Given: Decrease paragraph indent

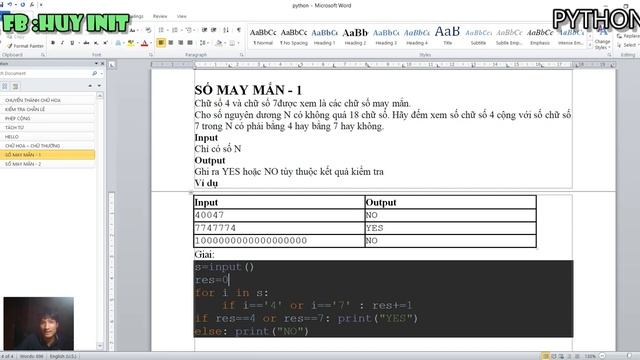Looking at the screenshot, I should point(204,30).
